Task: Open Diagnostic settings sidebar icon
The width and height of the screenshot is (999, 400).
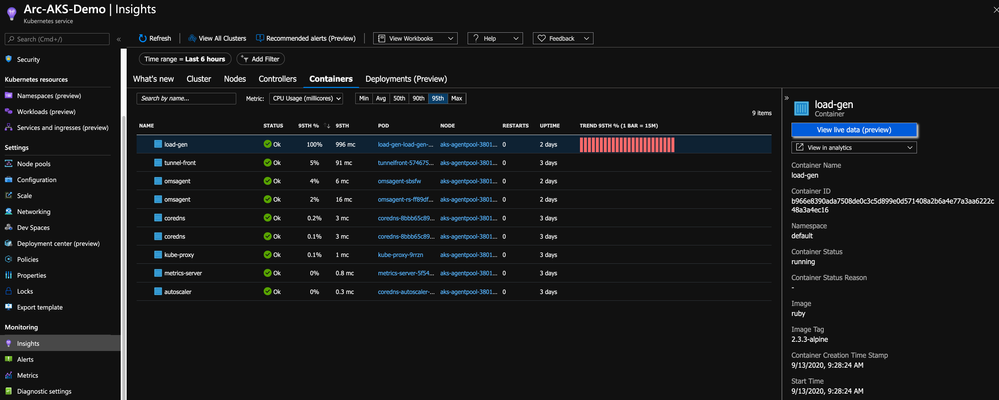Action: pos(9,391)
